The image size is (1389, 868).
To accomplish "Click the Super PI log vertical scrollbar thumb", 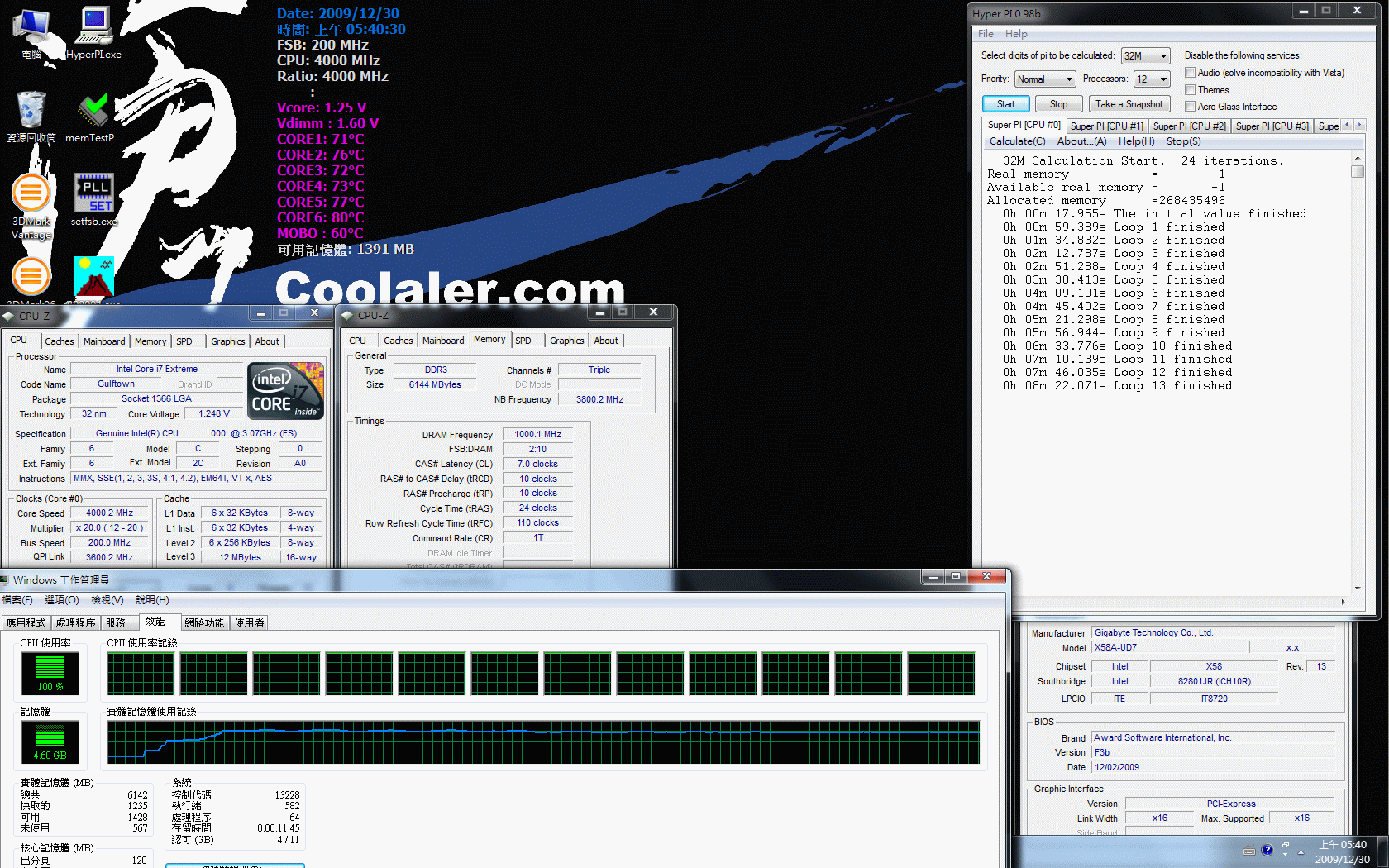I will [x=1357, y=171].
